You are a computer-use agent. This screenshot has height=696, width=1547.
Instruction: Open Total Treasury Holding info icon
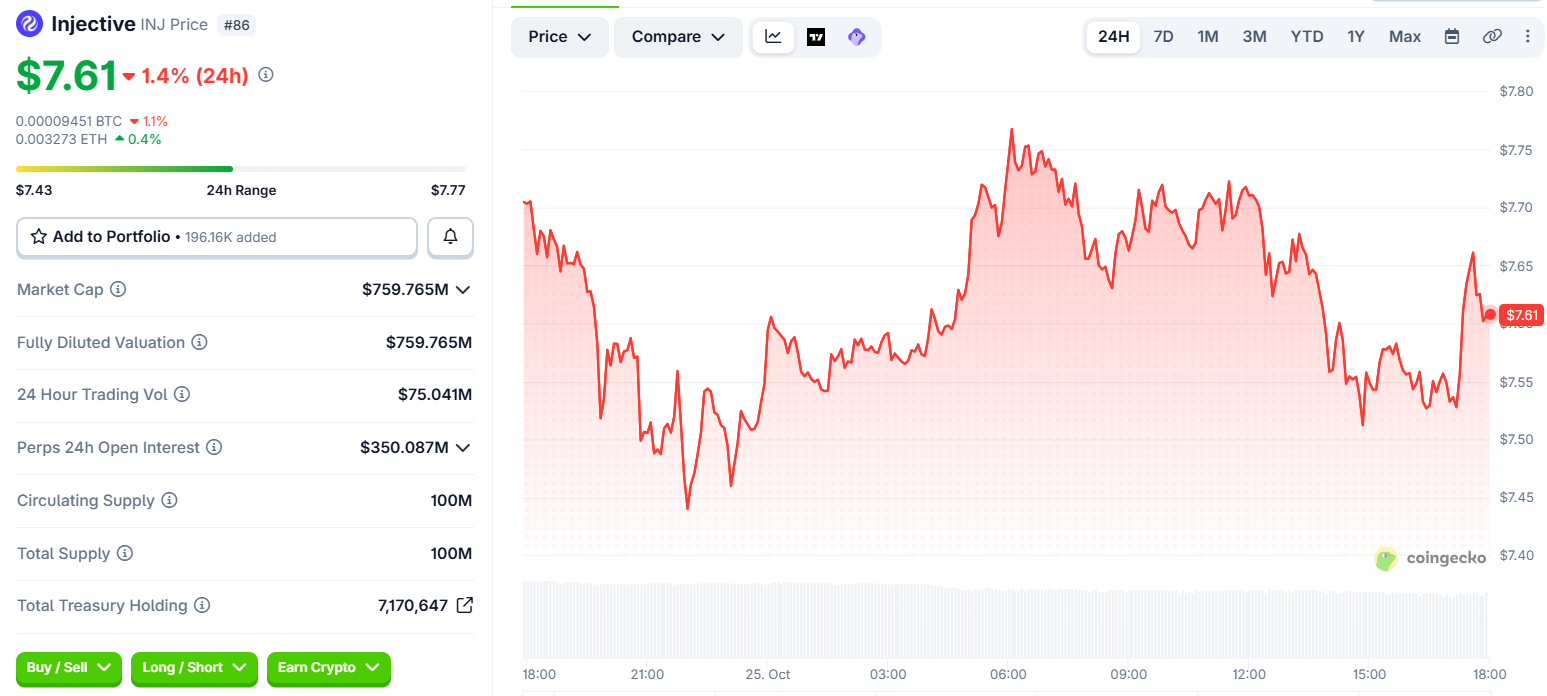click(x=202, y=605)
